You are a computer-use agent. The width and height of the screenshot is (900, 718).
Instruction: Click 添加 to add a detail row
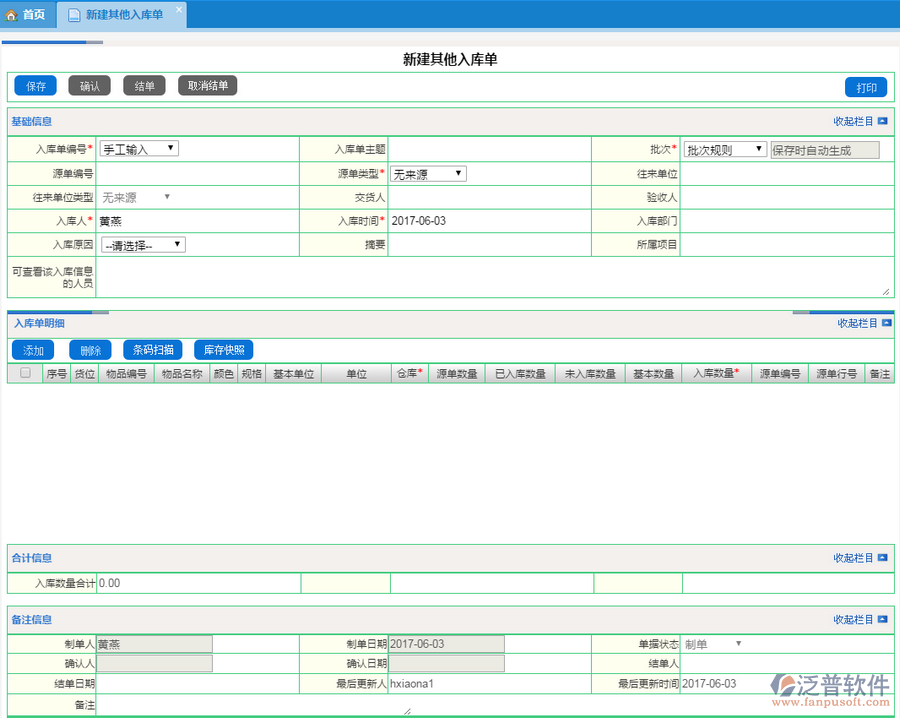34,350
